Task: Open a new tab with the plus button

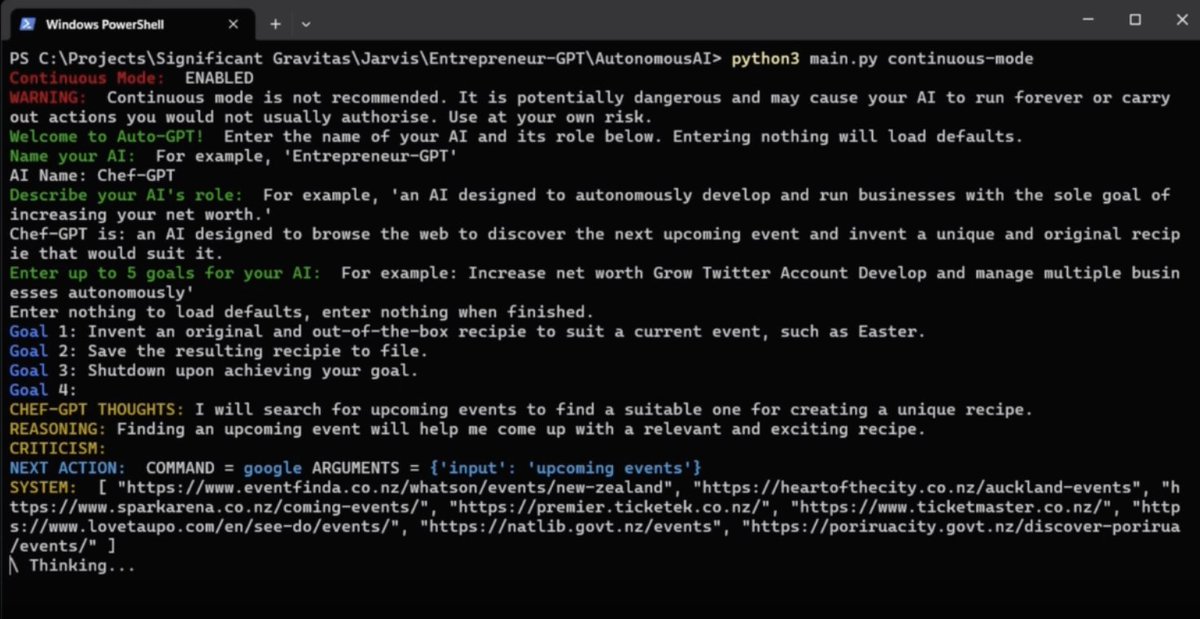Action: [x=275, y=24]
